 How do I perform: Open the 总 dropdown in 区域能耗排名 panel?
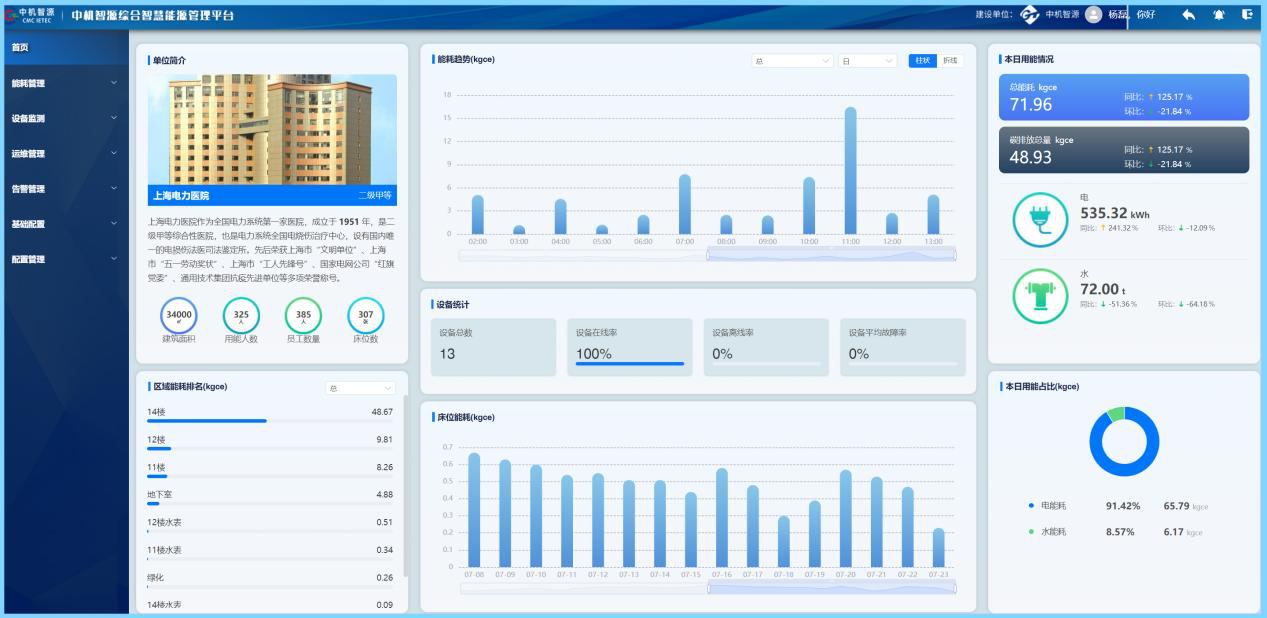click(360, 388)
